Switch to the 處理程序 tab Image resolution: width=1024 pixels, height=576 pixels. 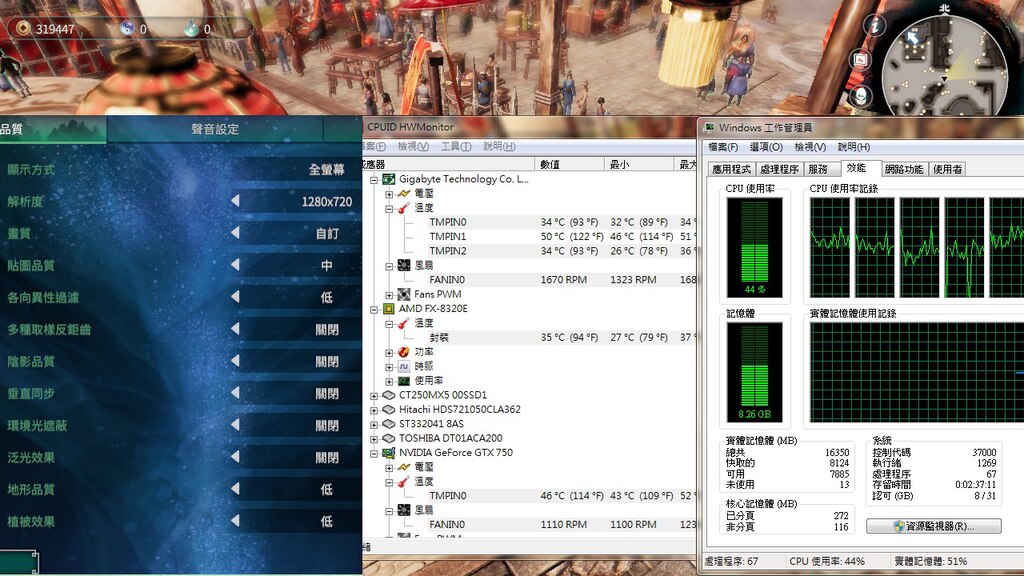(779, 169)
